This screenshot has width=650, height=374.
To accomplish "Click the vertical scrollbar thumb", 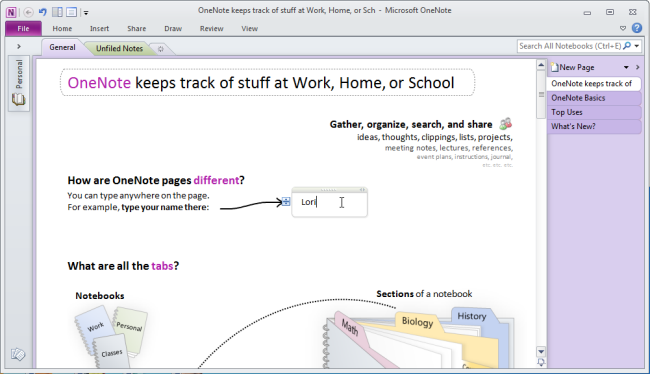I will tap(541, 95).
